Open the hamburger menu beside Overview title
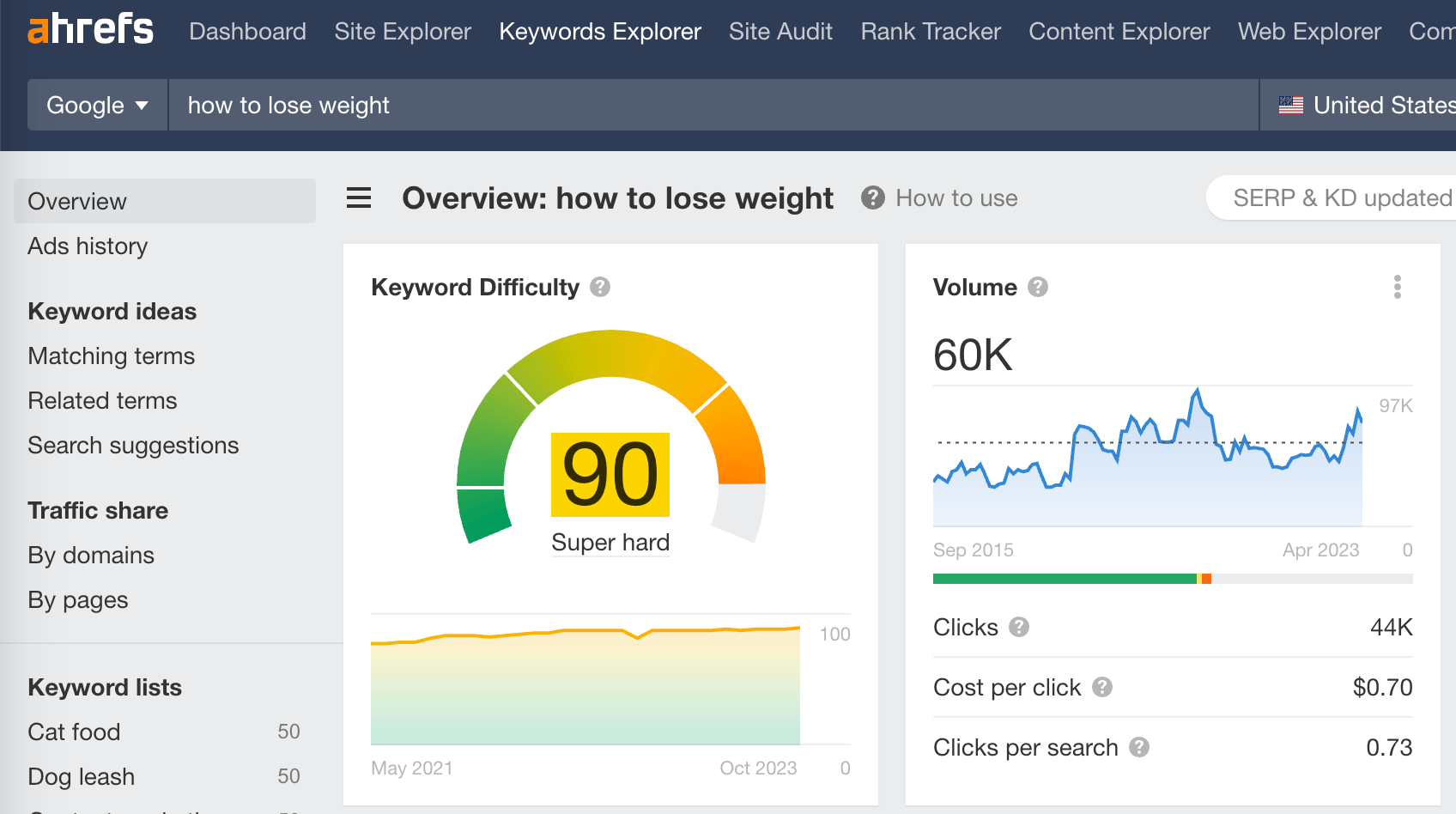 pyautogui.click(x=359, y=198)
